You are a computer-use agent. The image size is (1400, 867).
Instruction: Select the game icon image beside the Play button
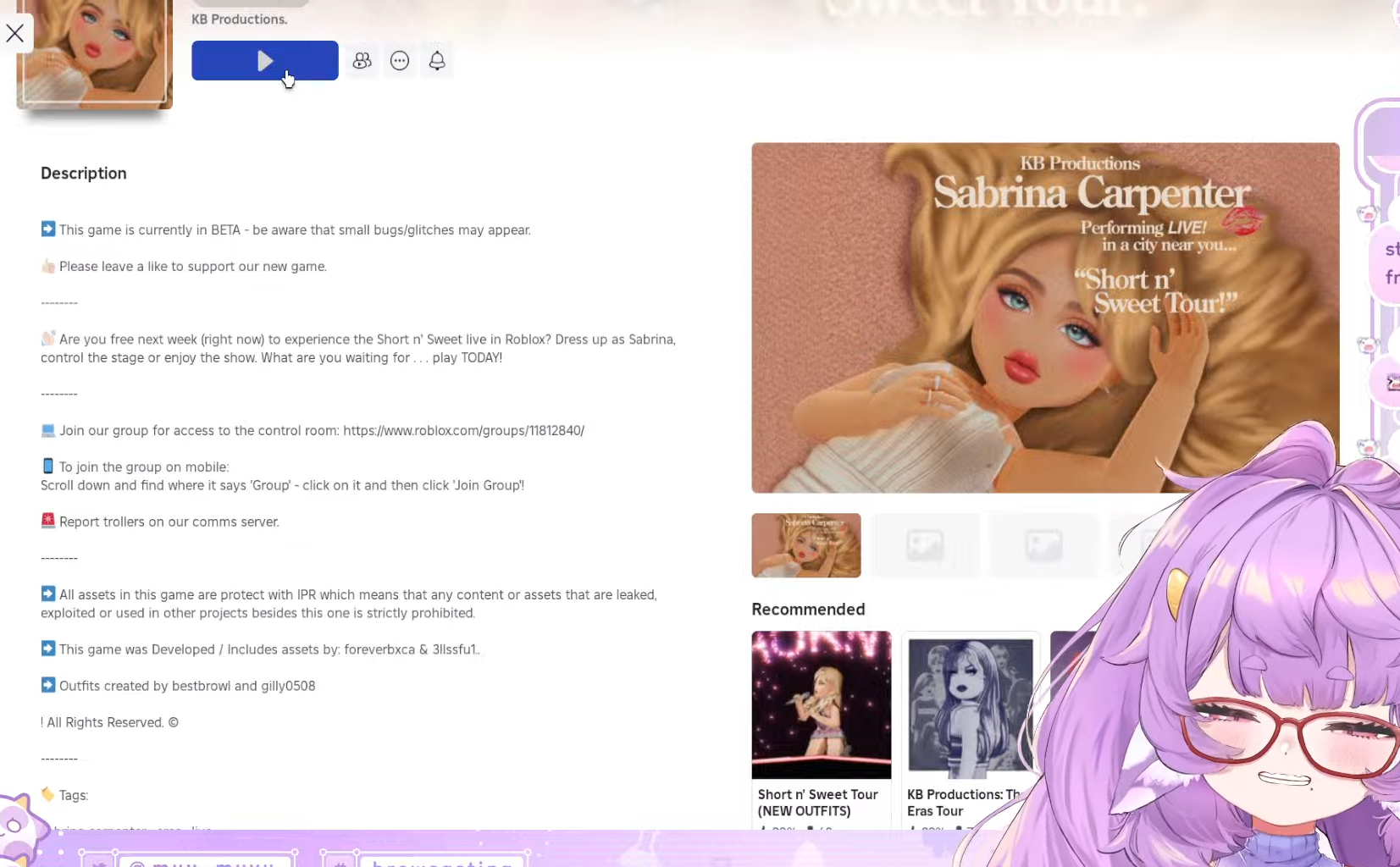[x=95, y=52]
